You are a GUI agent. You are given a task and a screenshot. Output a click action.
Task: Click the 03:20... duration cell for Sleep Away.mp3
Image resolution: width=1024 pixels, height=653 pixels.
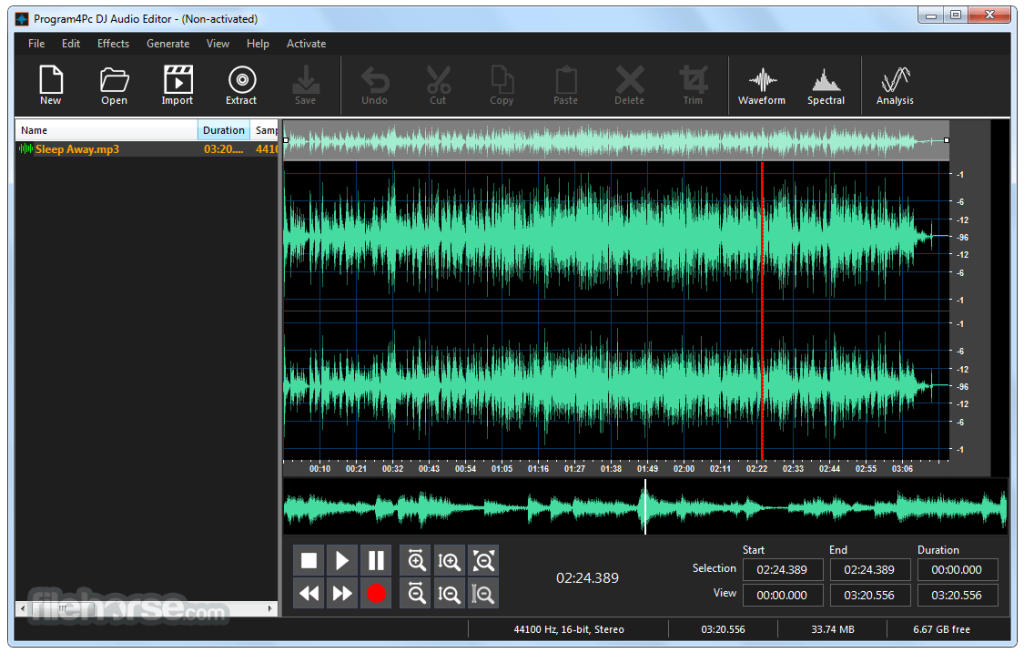pyautogui.click(x=223, y=149)
